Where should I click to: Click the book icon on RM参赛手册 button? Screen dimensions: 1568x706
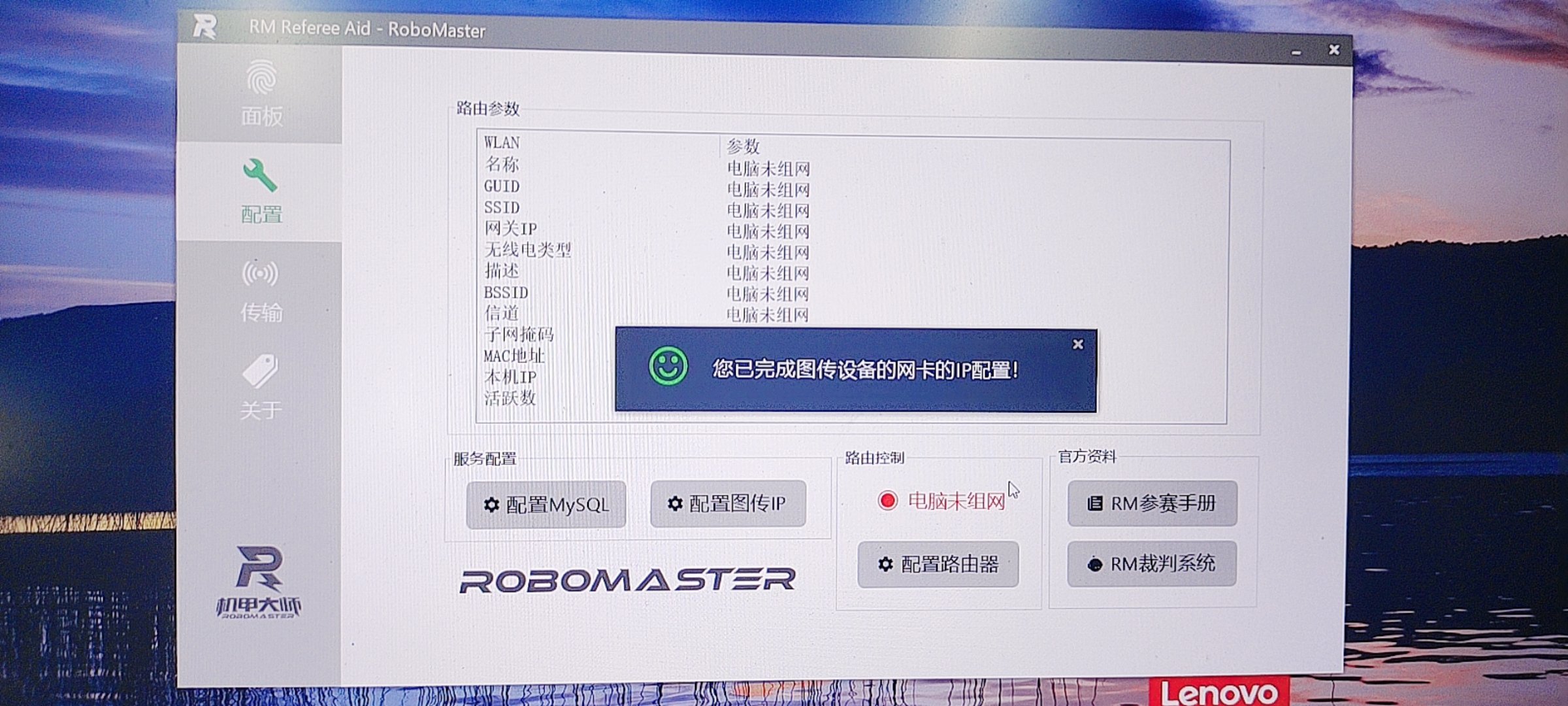point(1096,504)
